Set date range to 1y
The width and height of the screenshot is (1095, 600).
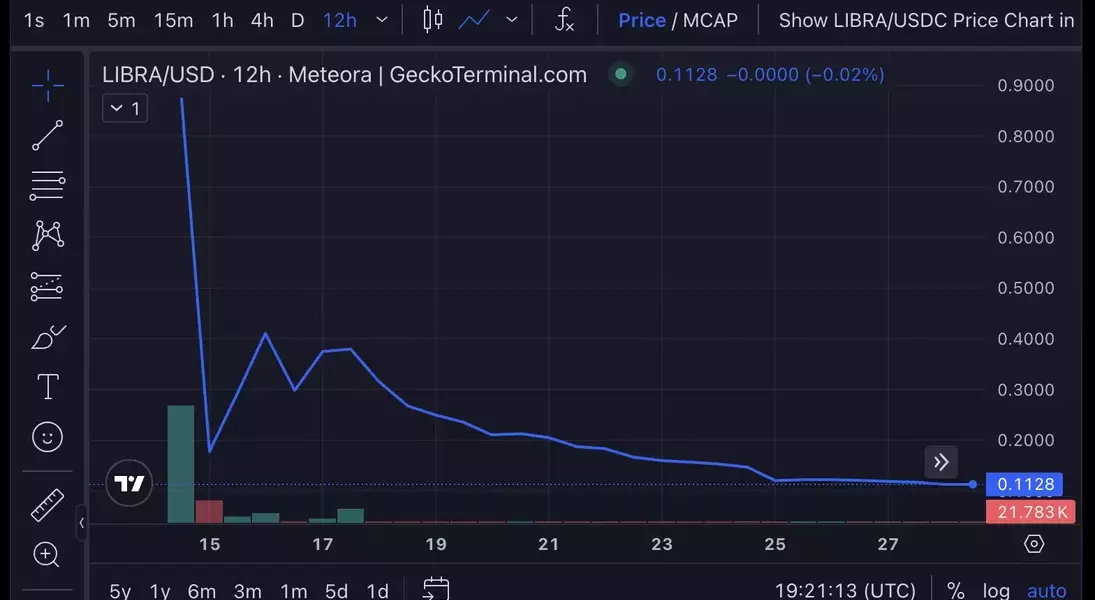pyautogui.click(x=160, y=592)
